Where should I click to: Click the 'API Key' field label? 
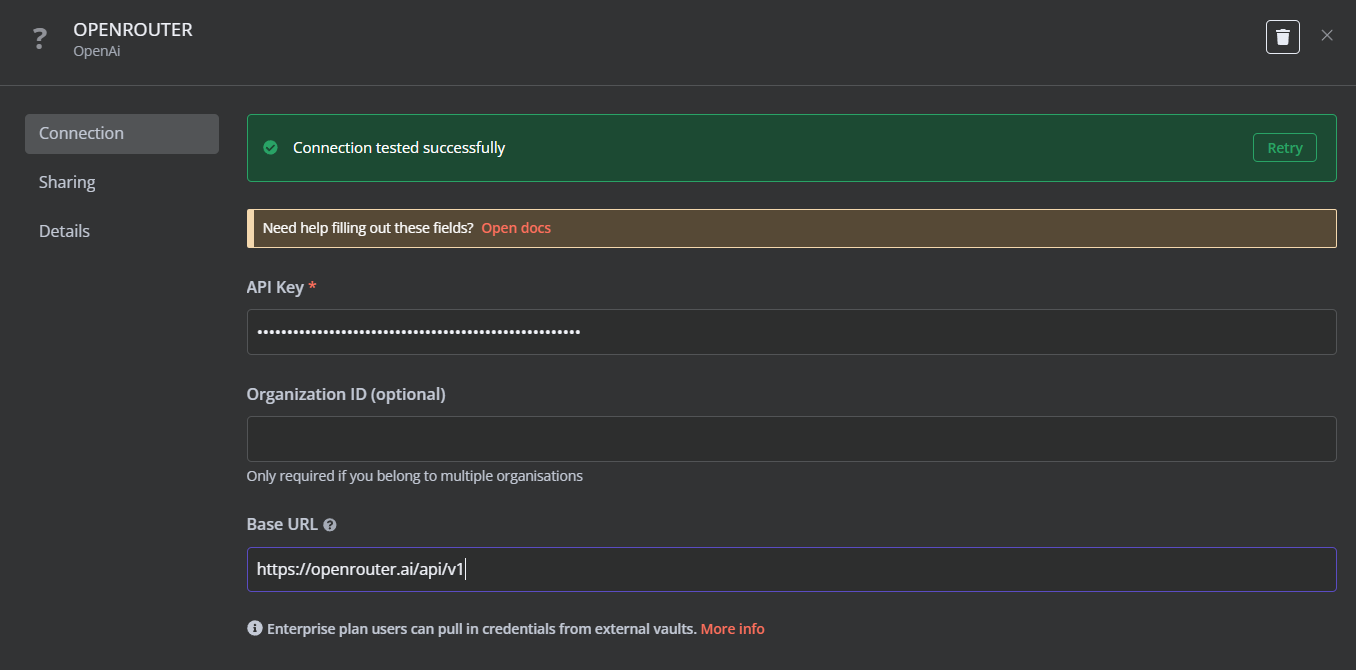pyautogui.click(x=275, y=287)
